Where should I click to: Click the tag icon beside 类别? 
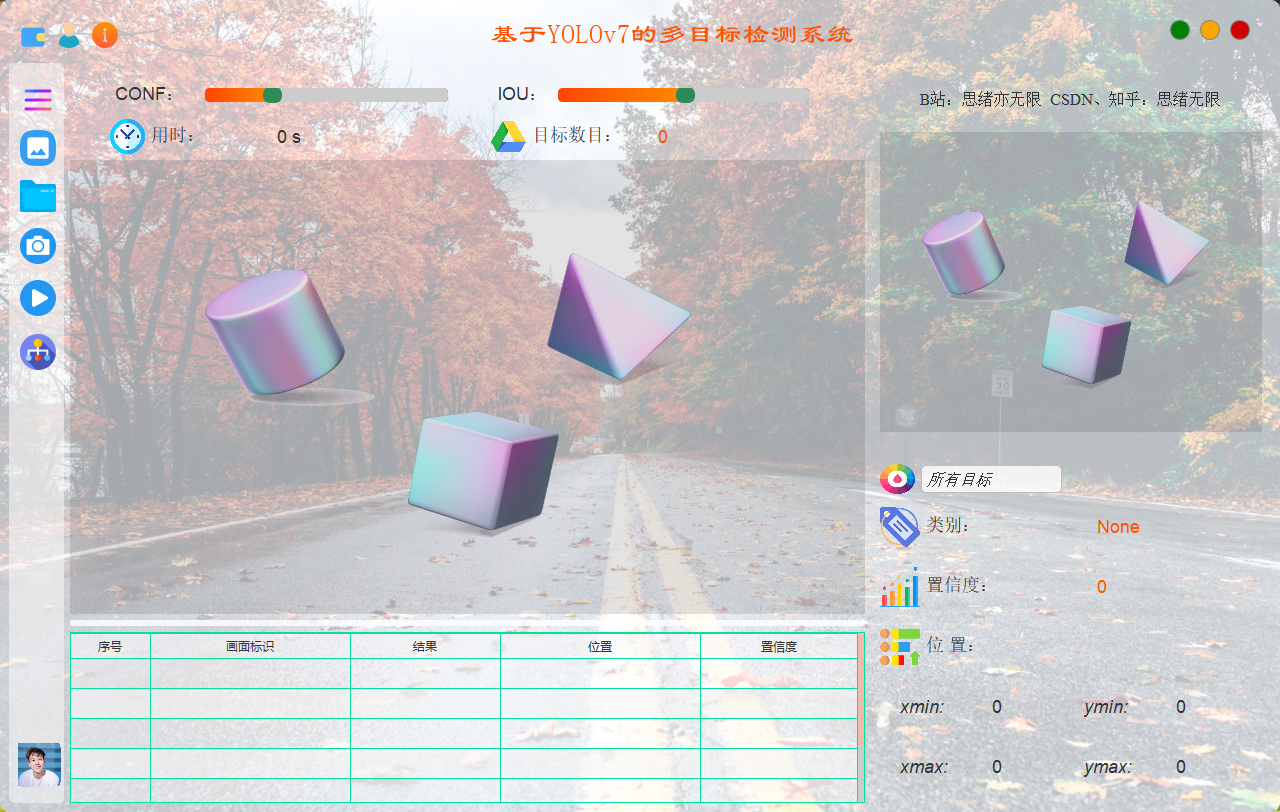(x=899, y=526)
